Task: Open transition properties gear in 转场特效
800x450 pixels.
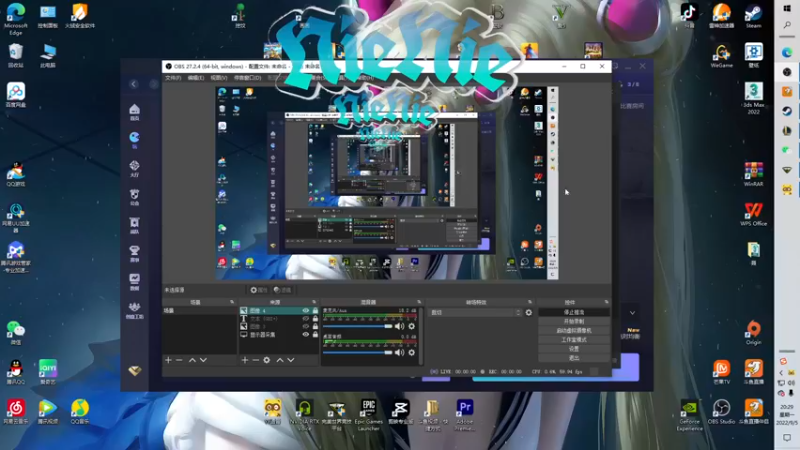Action: (529, 312)
